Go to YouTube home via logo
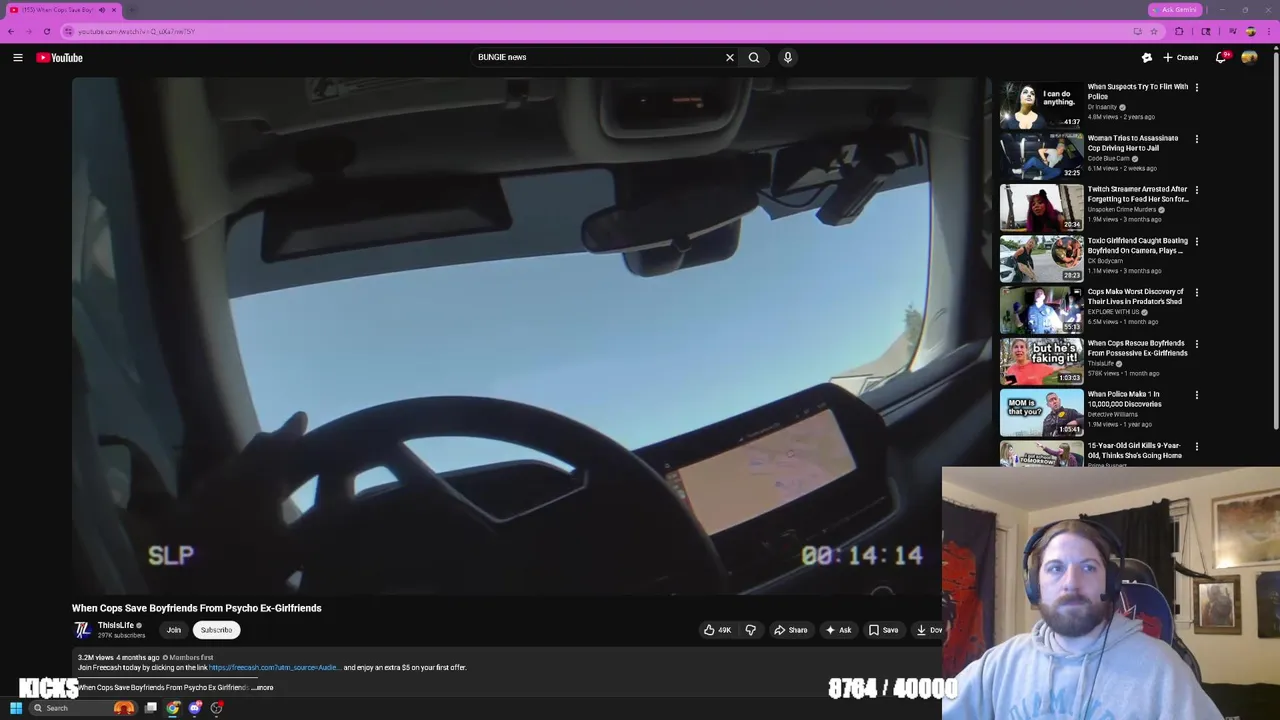Viewport: 1280px width, 720px height. [x=60, y=57]
